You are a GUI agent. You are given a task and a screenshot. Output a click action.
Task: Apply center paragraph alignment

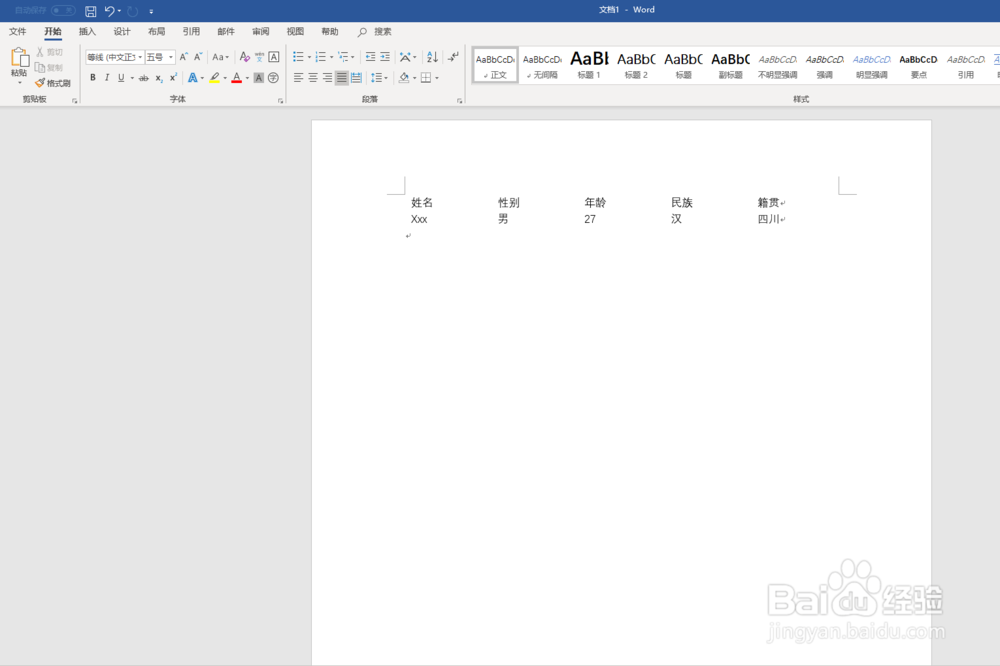point(313,78)
